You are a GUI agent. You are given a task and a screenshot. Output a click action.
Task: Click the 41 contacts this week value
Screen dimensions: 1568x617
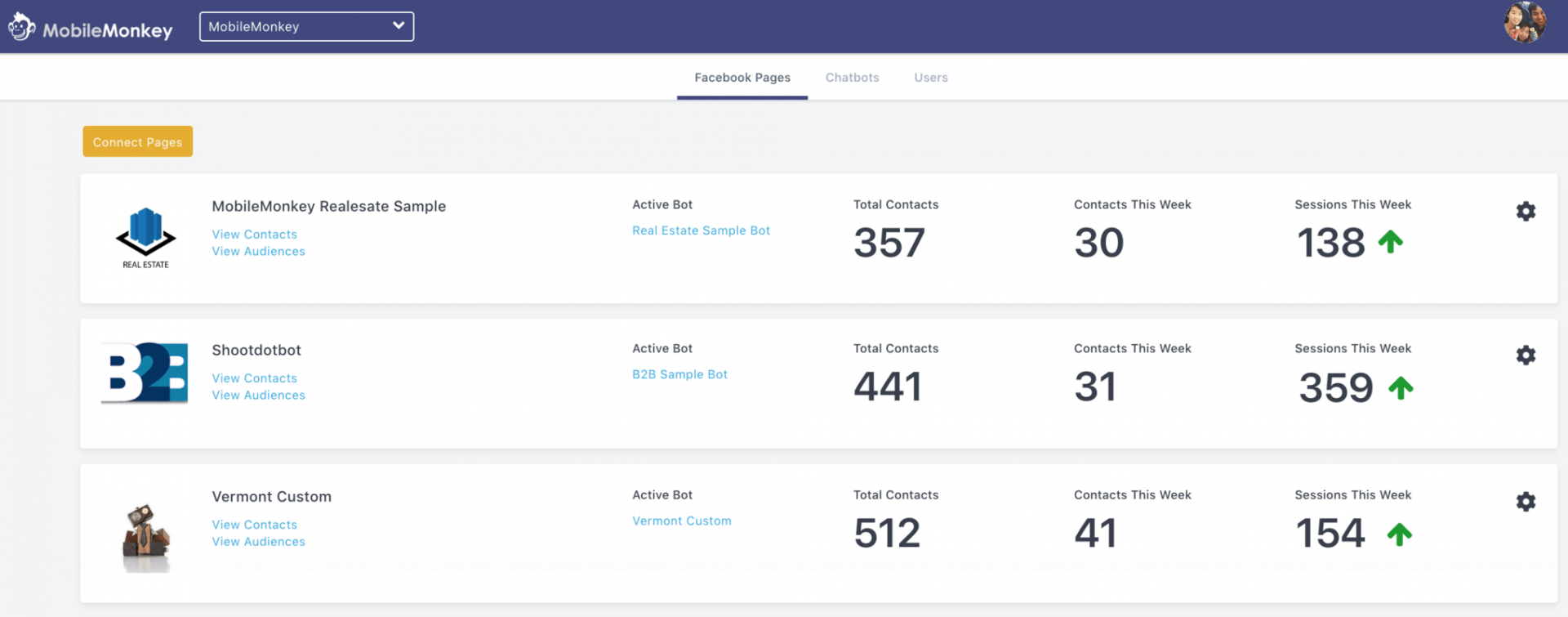[x=1095, y=533]
